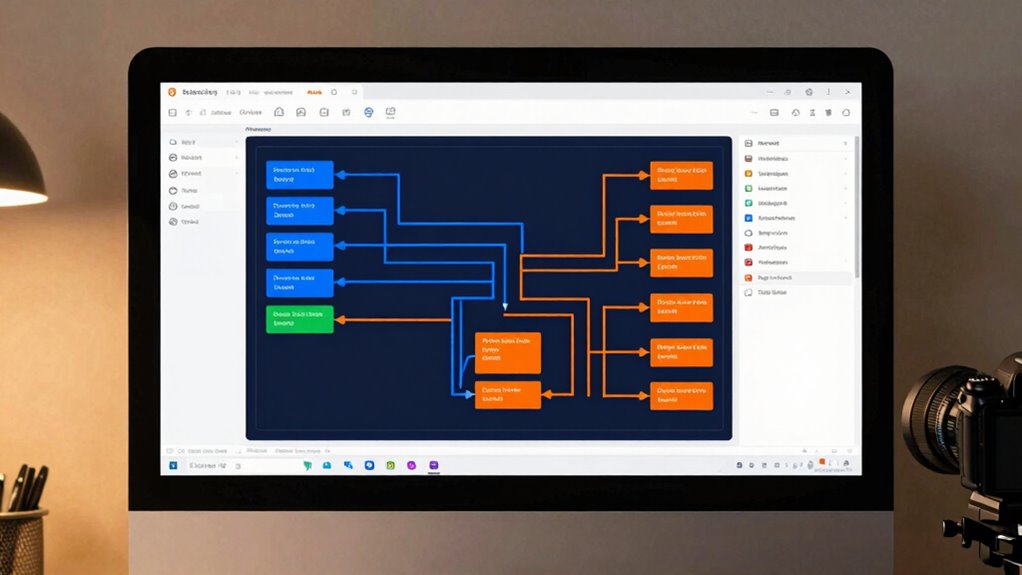Select the blue globe icon in the toolbar
The height and width of the screenshot is (575, 1022).
368,113
